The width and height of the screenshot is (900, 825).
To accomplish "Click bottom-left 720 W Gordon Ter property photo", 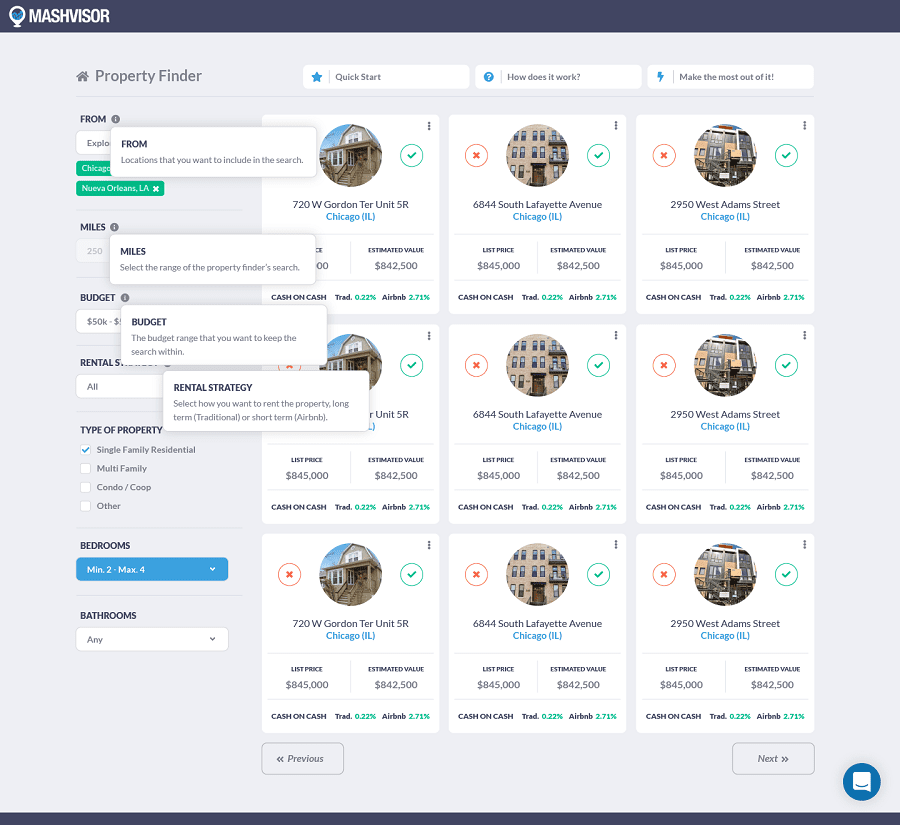I will point(350,574).
